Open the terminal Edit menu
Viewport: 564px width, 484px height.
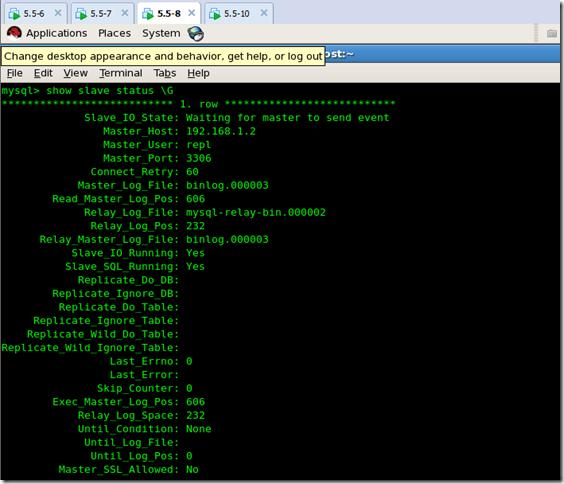click(x=43, y=73)
